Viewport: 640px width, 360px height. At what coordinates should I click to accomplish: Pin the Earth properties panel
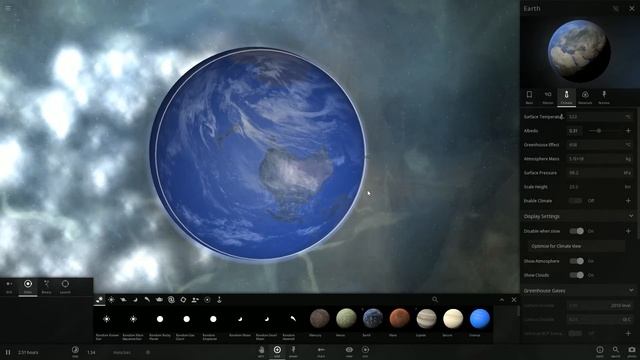(616, 8)
